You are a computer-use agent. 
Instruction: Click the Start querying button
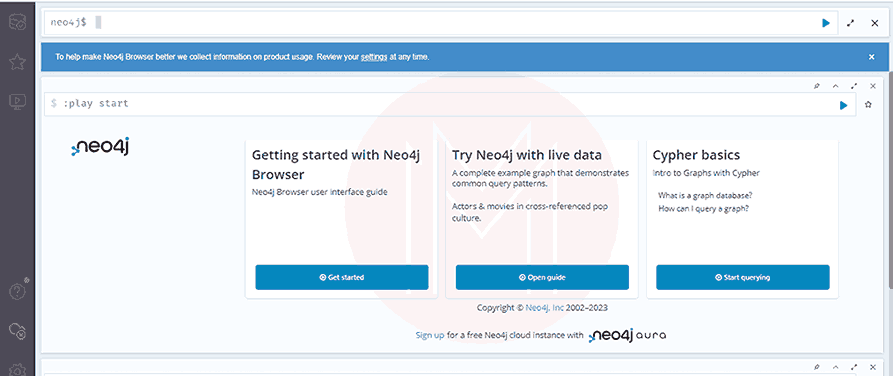tap(743, 277)
